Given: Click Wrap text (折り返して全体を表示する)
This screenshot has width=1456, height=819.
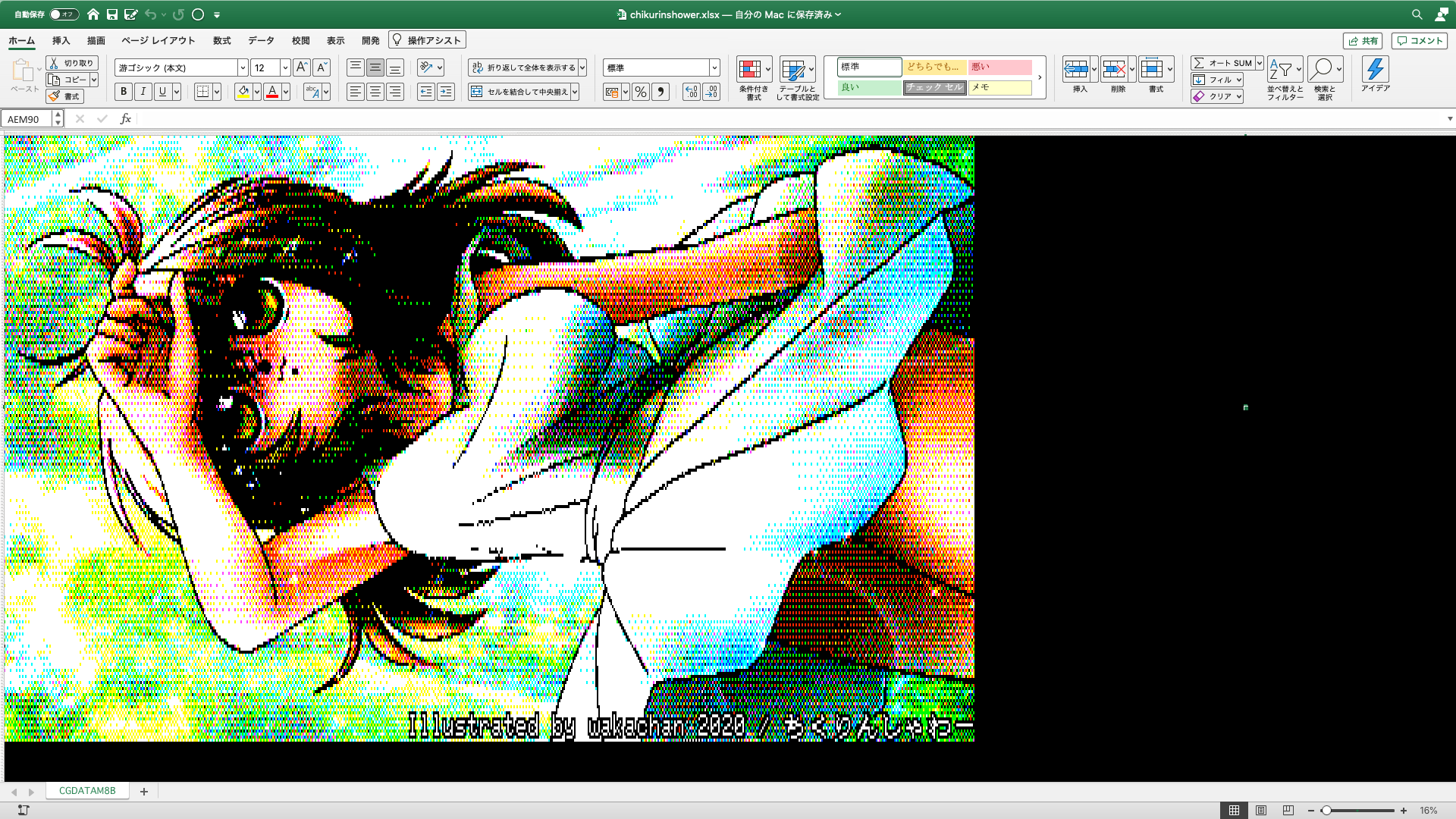Looking at the screenshot, I should pos(524,67).
